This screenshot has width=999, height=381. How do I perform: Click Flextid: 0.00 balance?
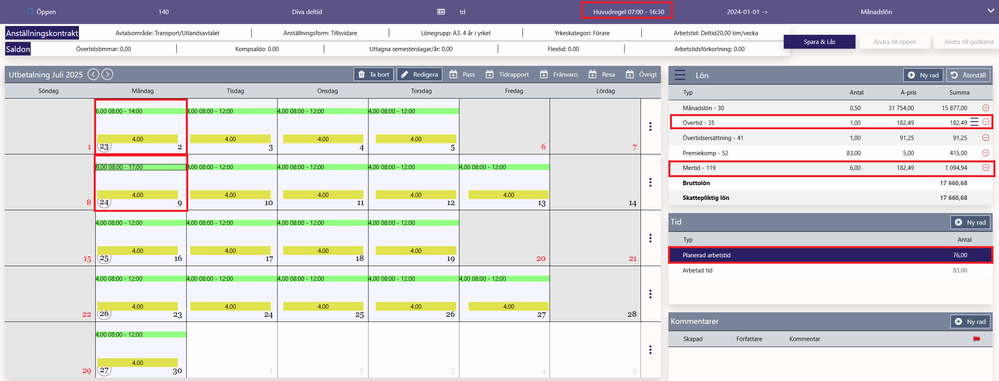(563, 48)
